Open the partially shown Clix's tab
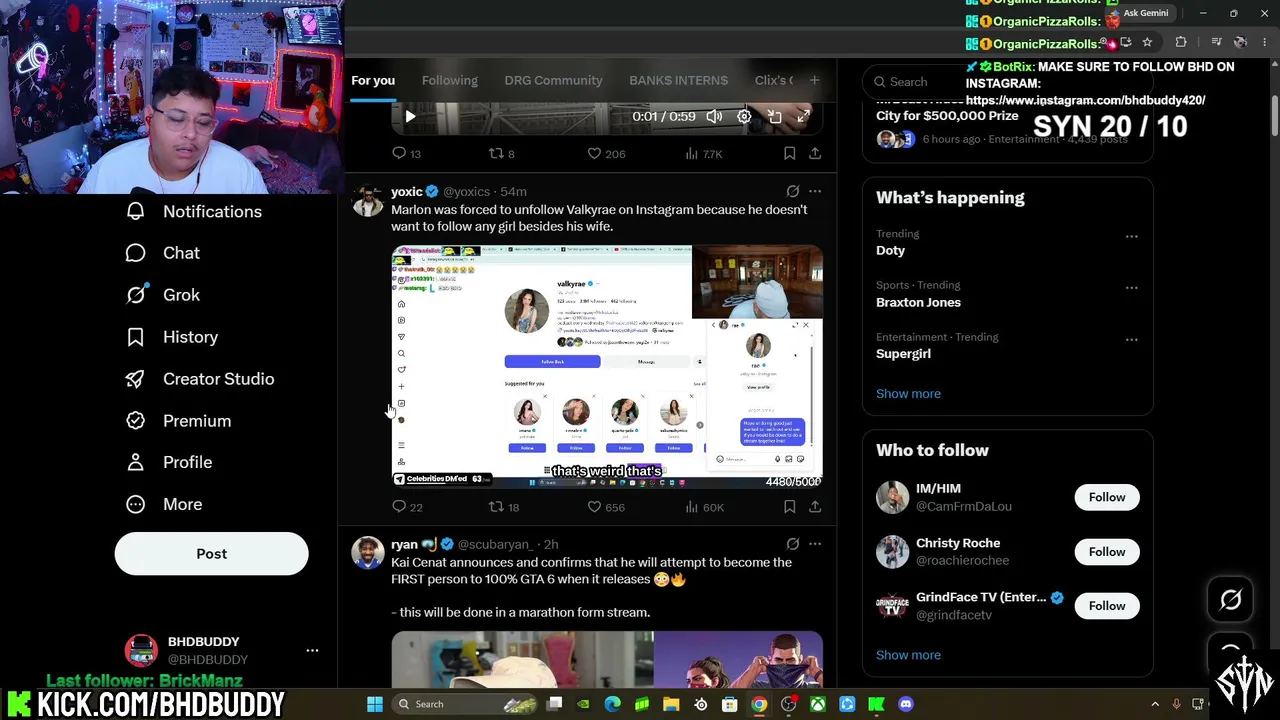Screen dimensions: 1280x720 (774, 80)
